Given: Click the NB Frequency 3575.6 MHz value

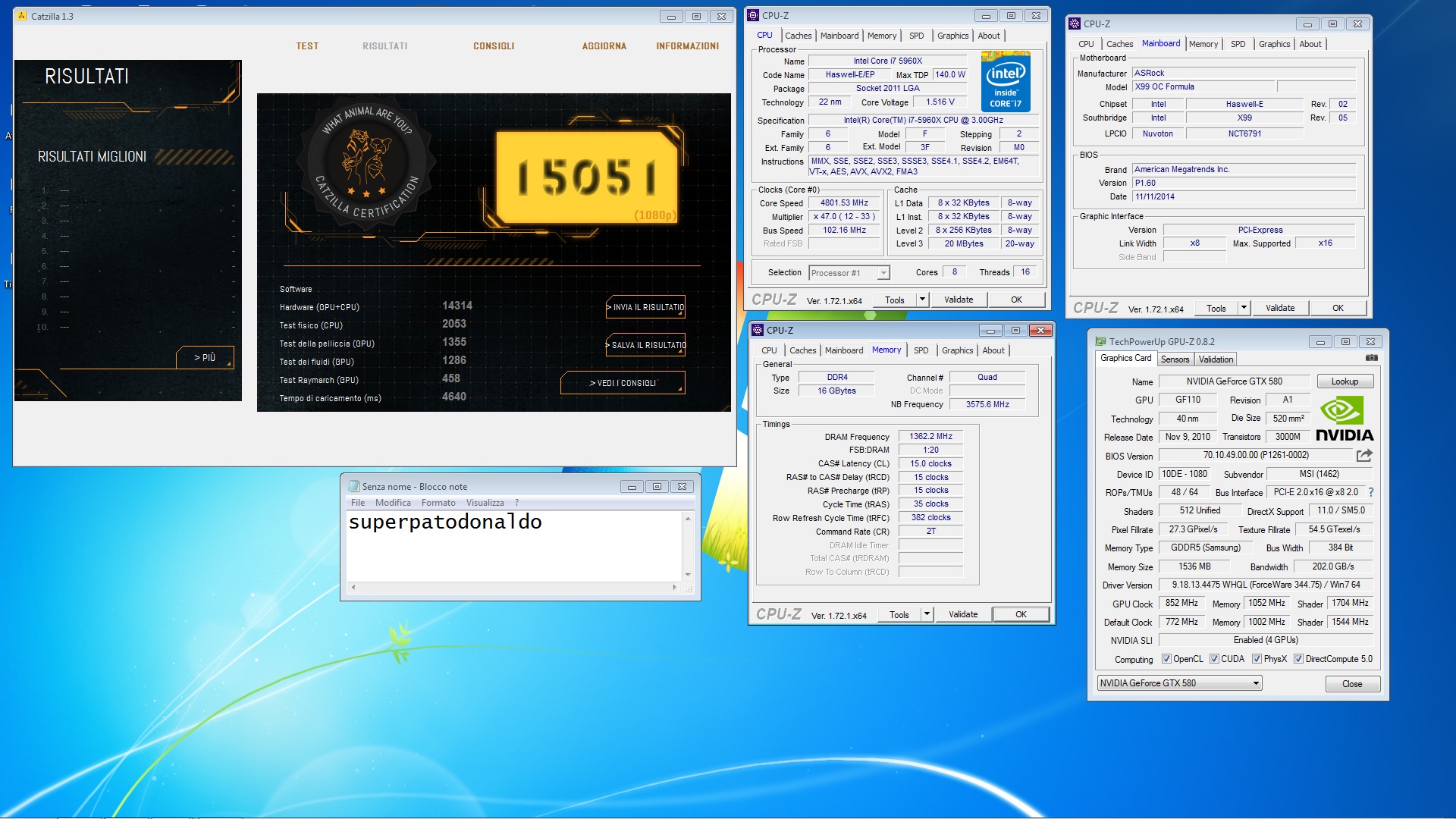Looking at the screenshot, I should (x=987, y=405).
